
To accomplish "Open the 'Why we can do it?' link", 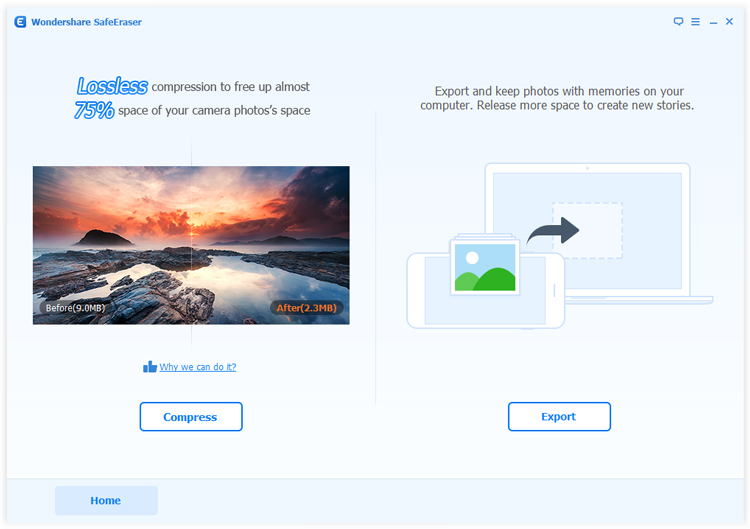I will [198, 367].
